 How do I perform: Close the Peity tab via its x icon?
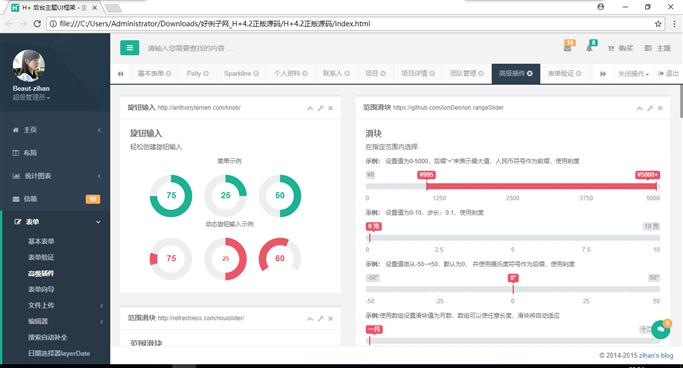(x=206, y=74)
